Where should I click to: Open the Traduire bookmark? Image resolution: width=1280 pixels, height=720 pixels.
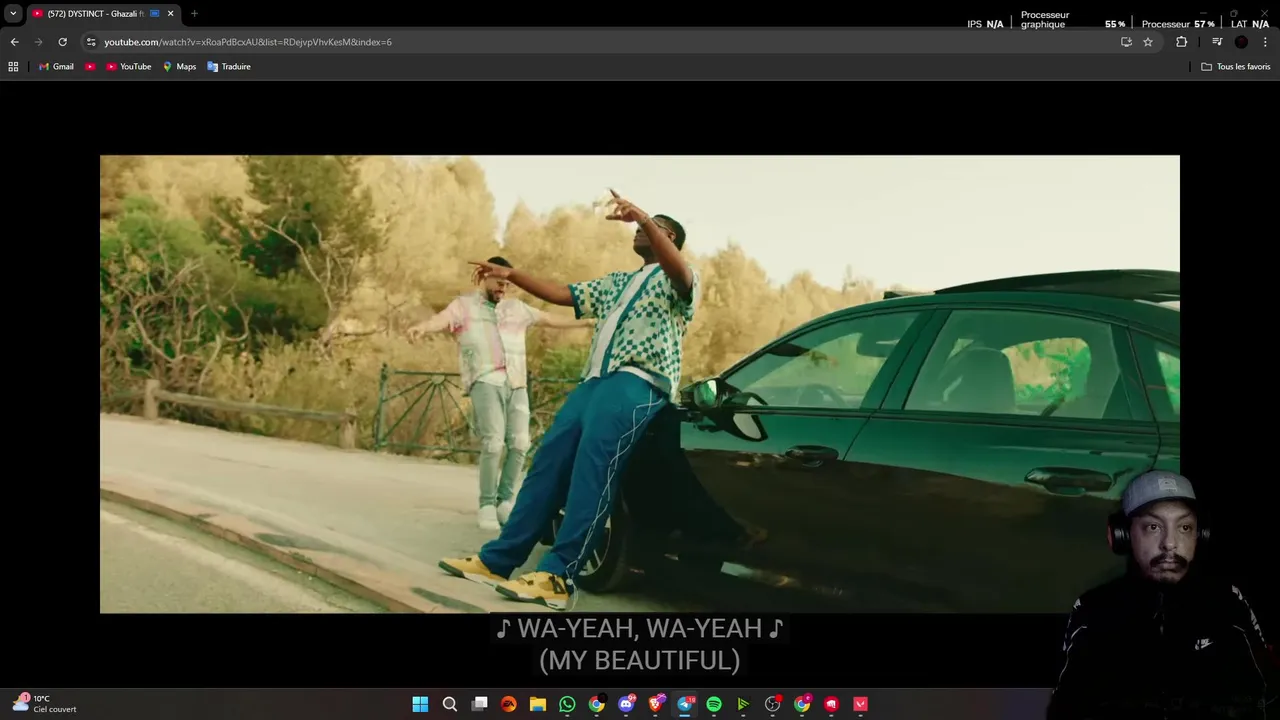[x=229, y=67]
